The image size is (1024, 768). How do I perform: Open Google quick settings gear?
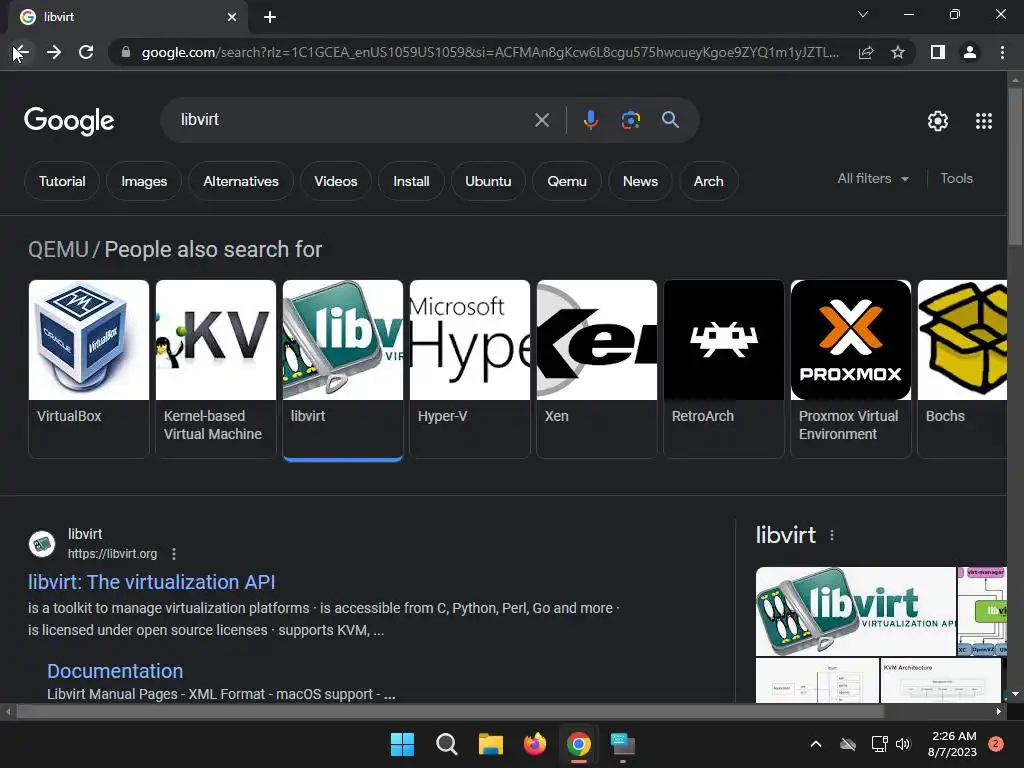click(938, 121)
